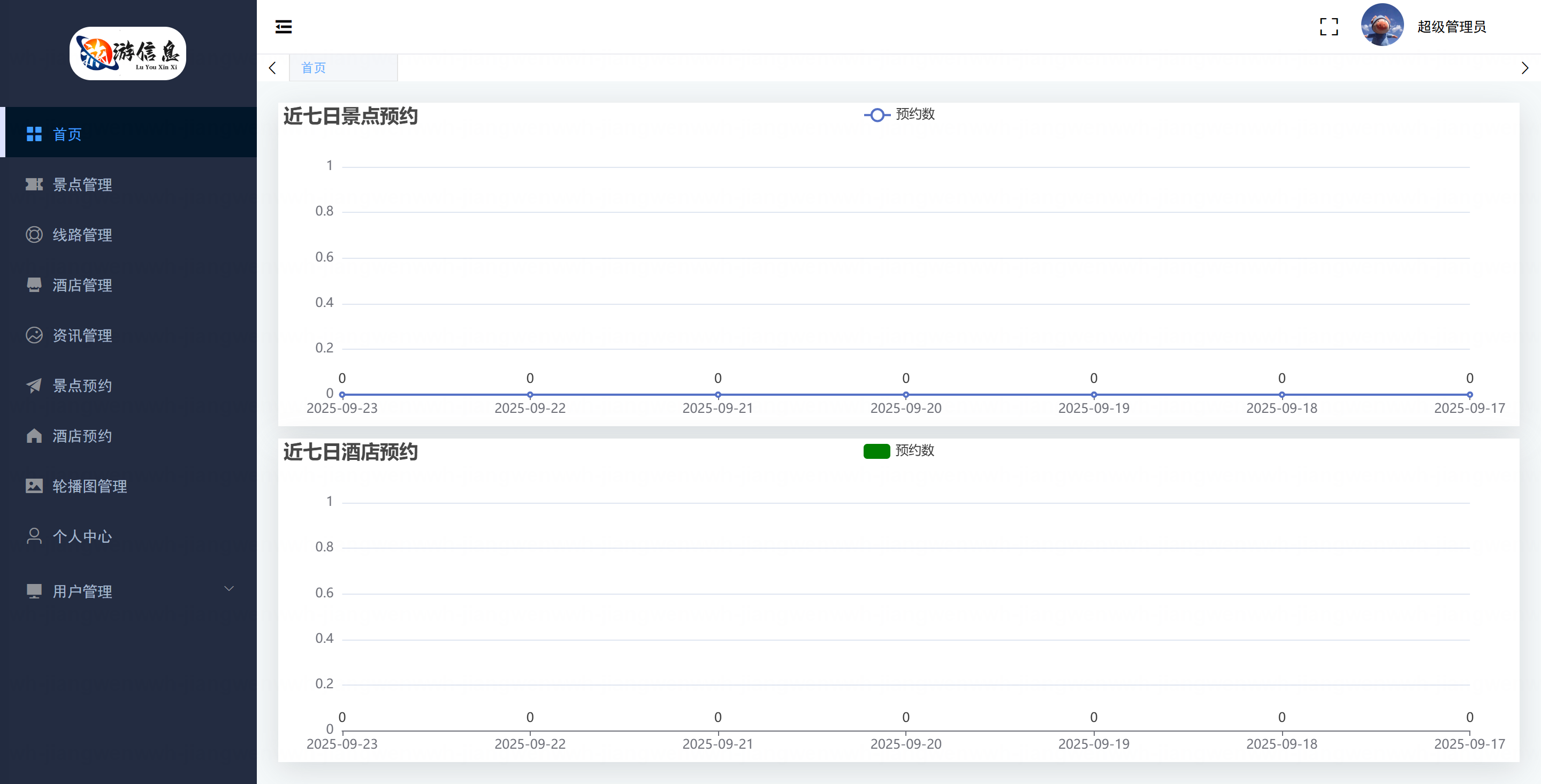1541x784 pixels.
Task: Click the 首页 sidebar link
Action: click(x=67, y=134)
